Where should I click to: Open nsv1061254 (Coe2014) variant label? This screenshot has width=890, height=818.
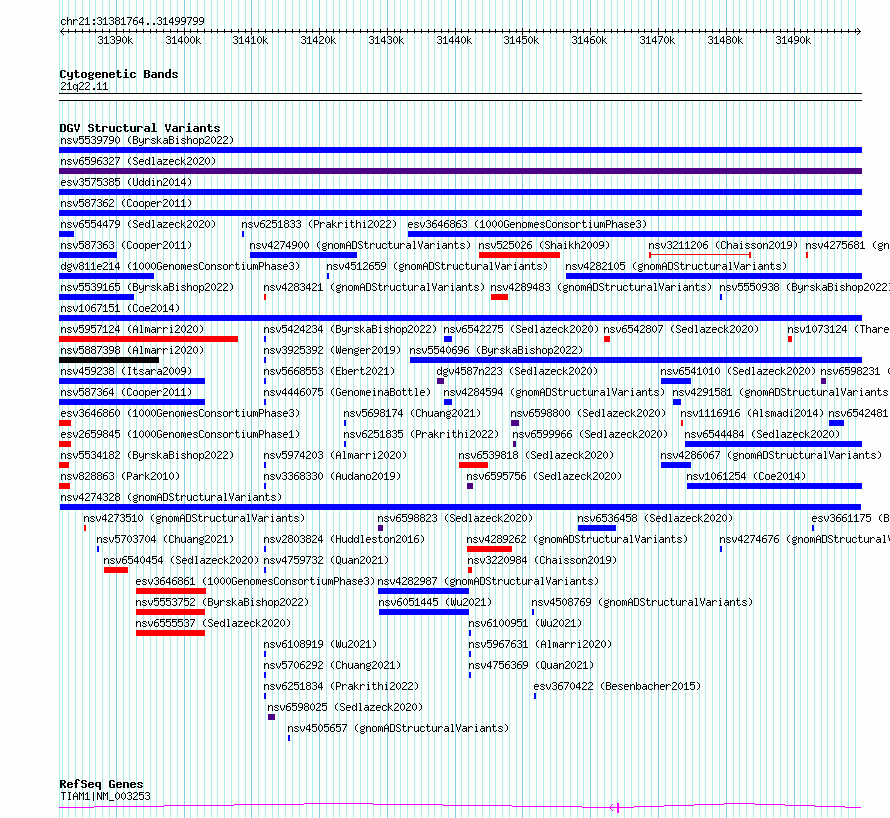coord(746,476)
